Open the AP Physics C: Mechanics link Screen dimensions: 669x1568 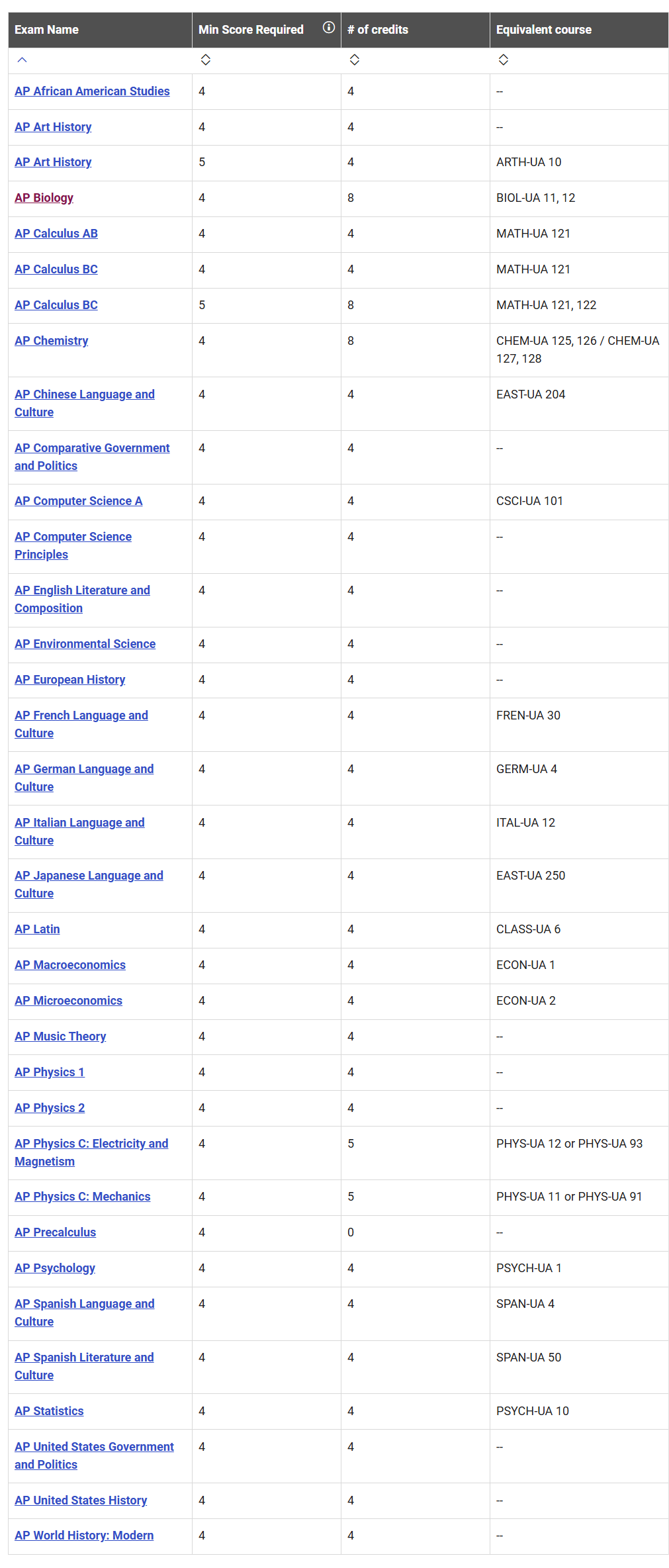tap(82, 1197)
